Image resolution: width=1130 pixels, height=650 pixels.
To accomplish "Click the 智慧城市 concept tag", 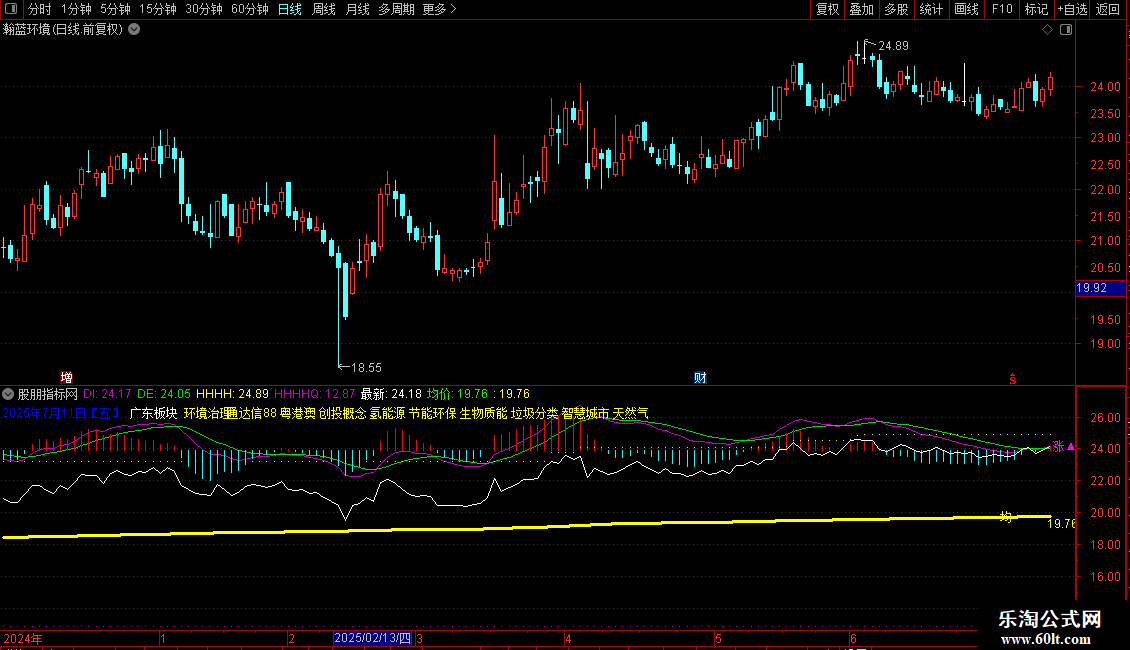I will tap(585, 414).
